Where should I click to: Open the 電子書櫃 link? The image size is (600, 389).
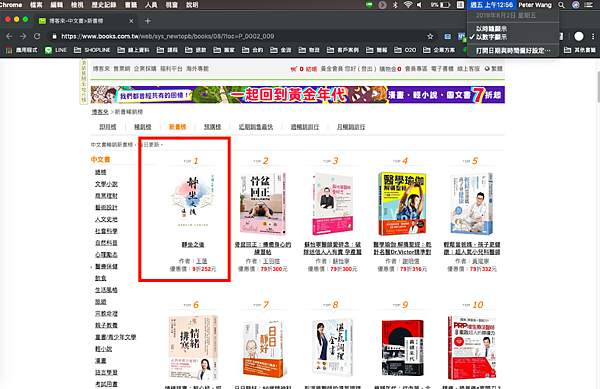pyautogui.click(x=442, y=69)
